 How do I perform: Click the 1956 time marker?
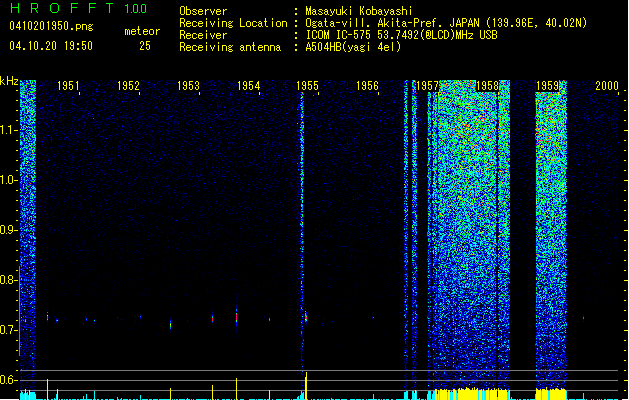click(x=367, y=85)
